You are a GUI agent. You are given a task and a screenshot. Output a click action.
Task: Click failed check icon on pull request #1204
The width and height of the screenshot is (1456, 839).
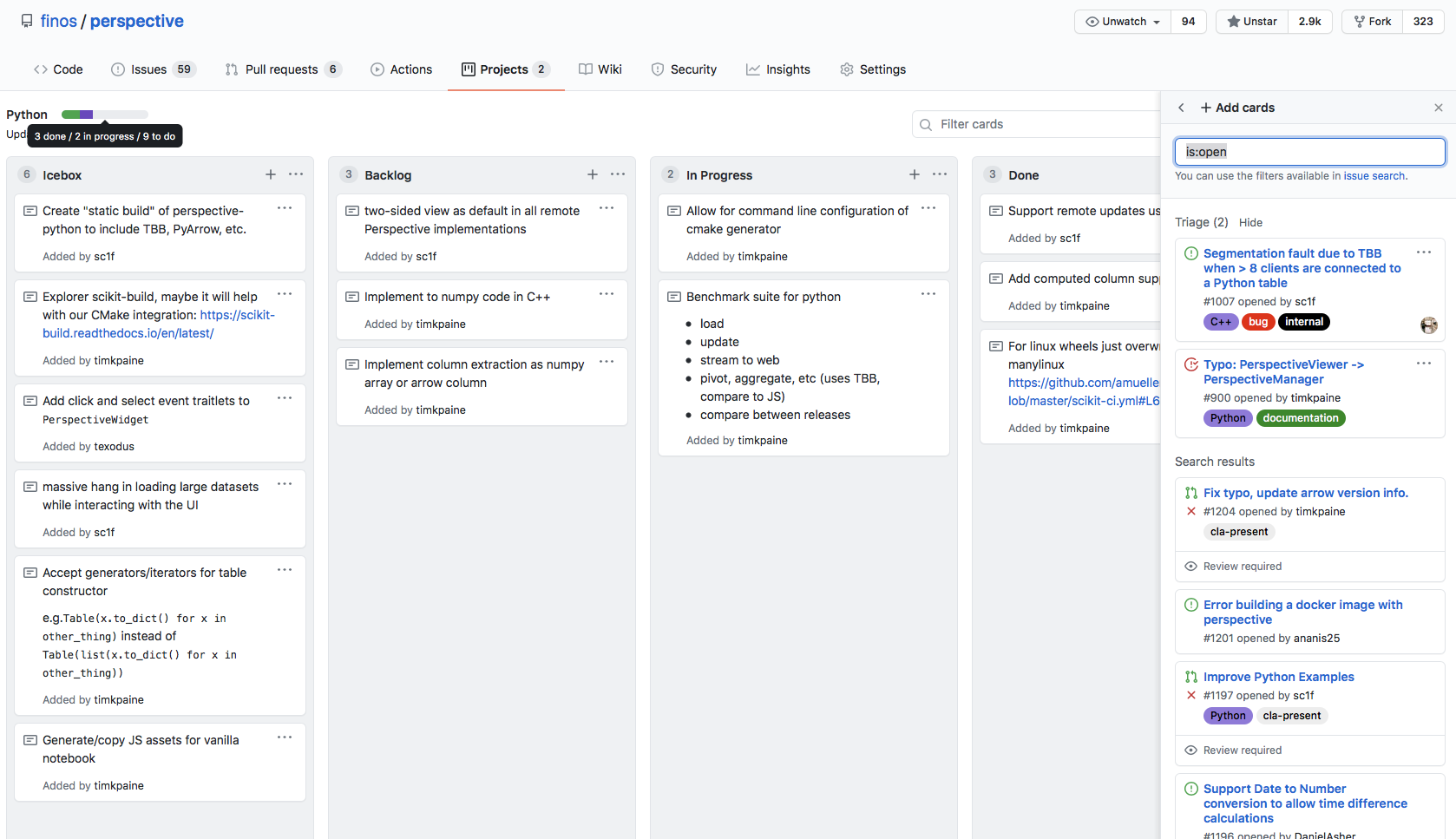click(x=1191, y=512)
